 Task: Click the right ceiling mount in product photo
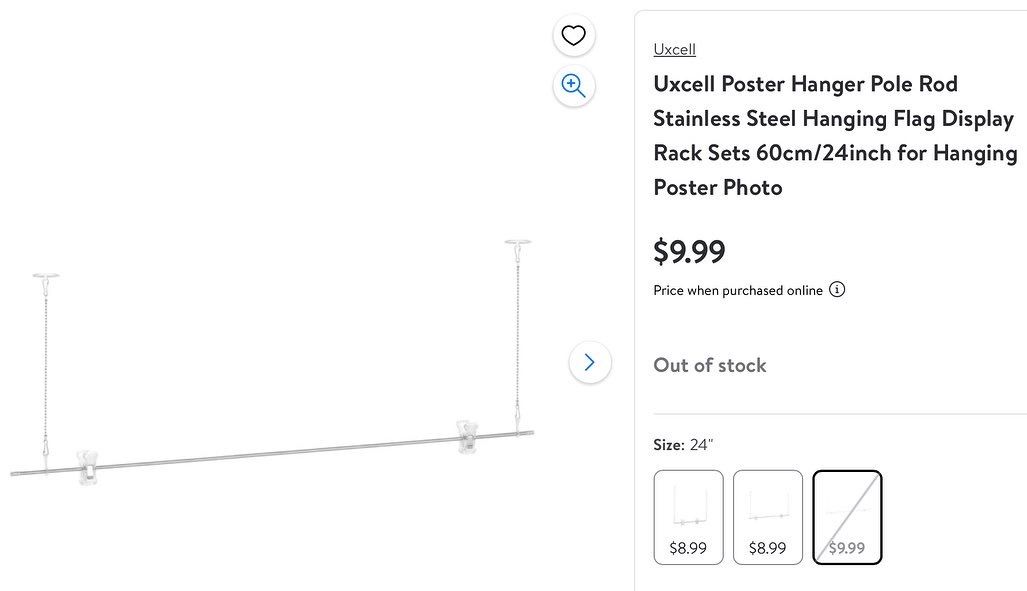click(518, 244)
